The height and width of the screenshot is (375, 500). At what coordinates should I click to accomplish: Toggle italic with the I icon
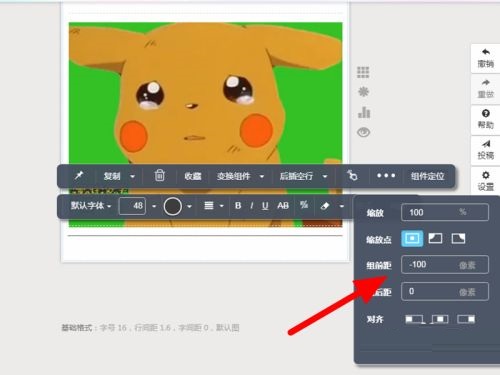(x=252, y=206)
